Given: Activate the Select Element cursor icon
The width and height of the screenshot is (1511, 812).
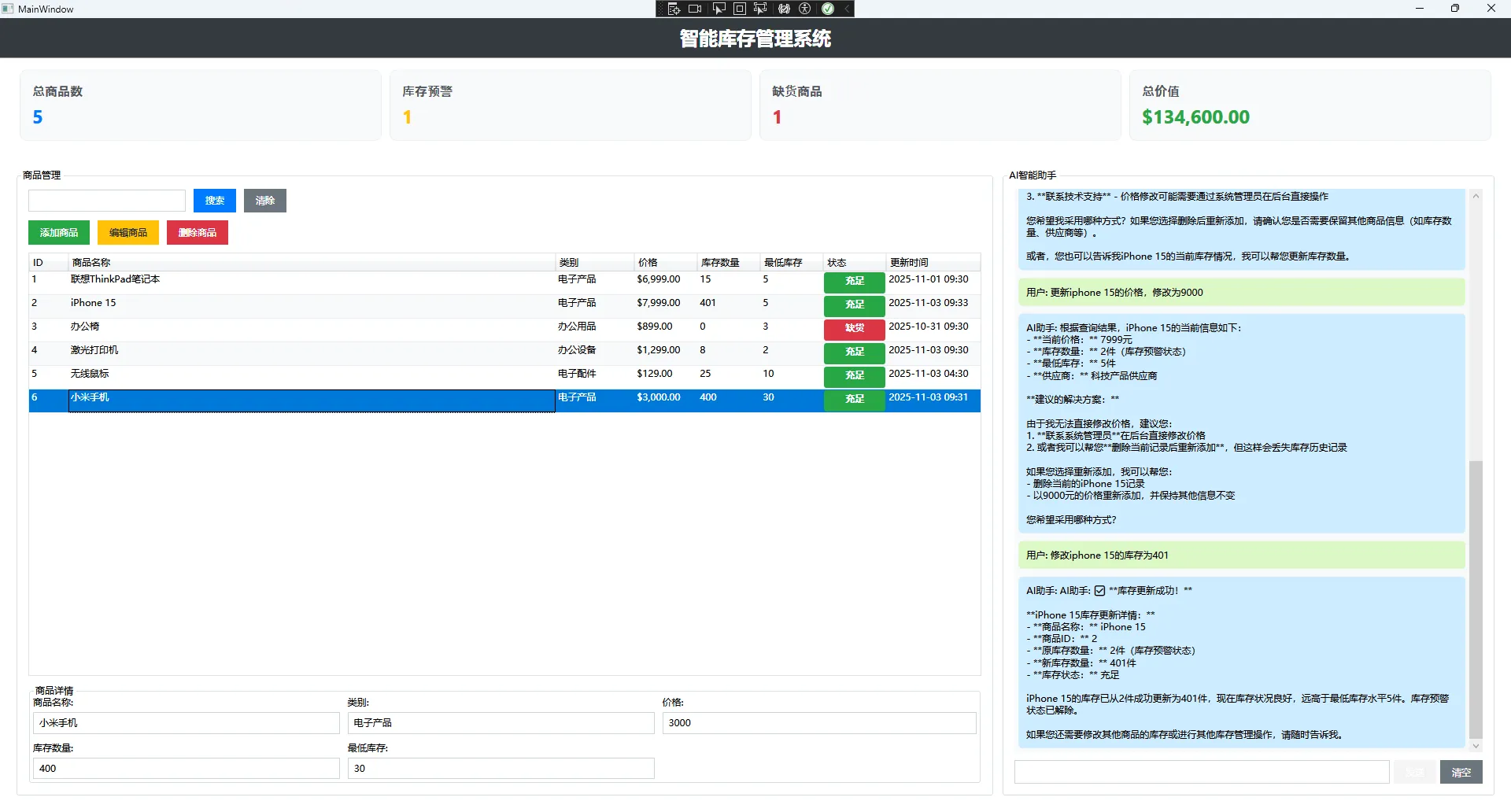Looking at the screenshot, I should 719,9.
